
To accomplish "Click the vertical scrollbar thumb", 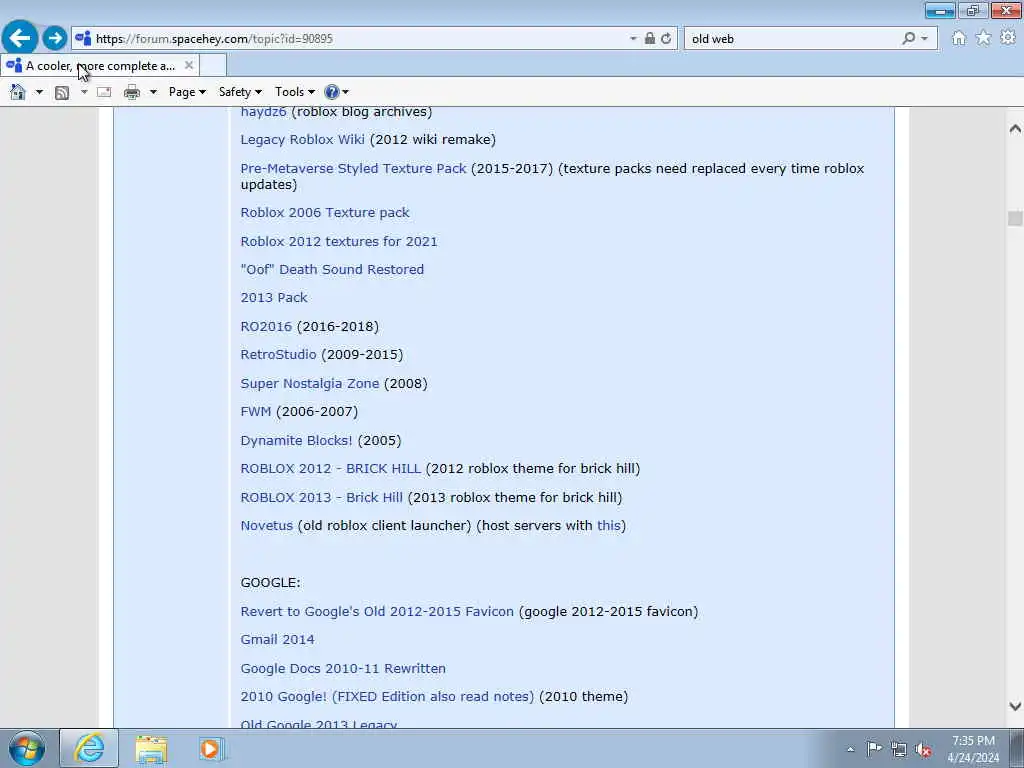I will tap(1015, 218).
